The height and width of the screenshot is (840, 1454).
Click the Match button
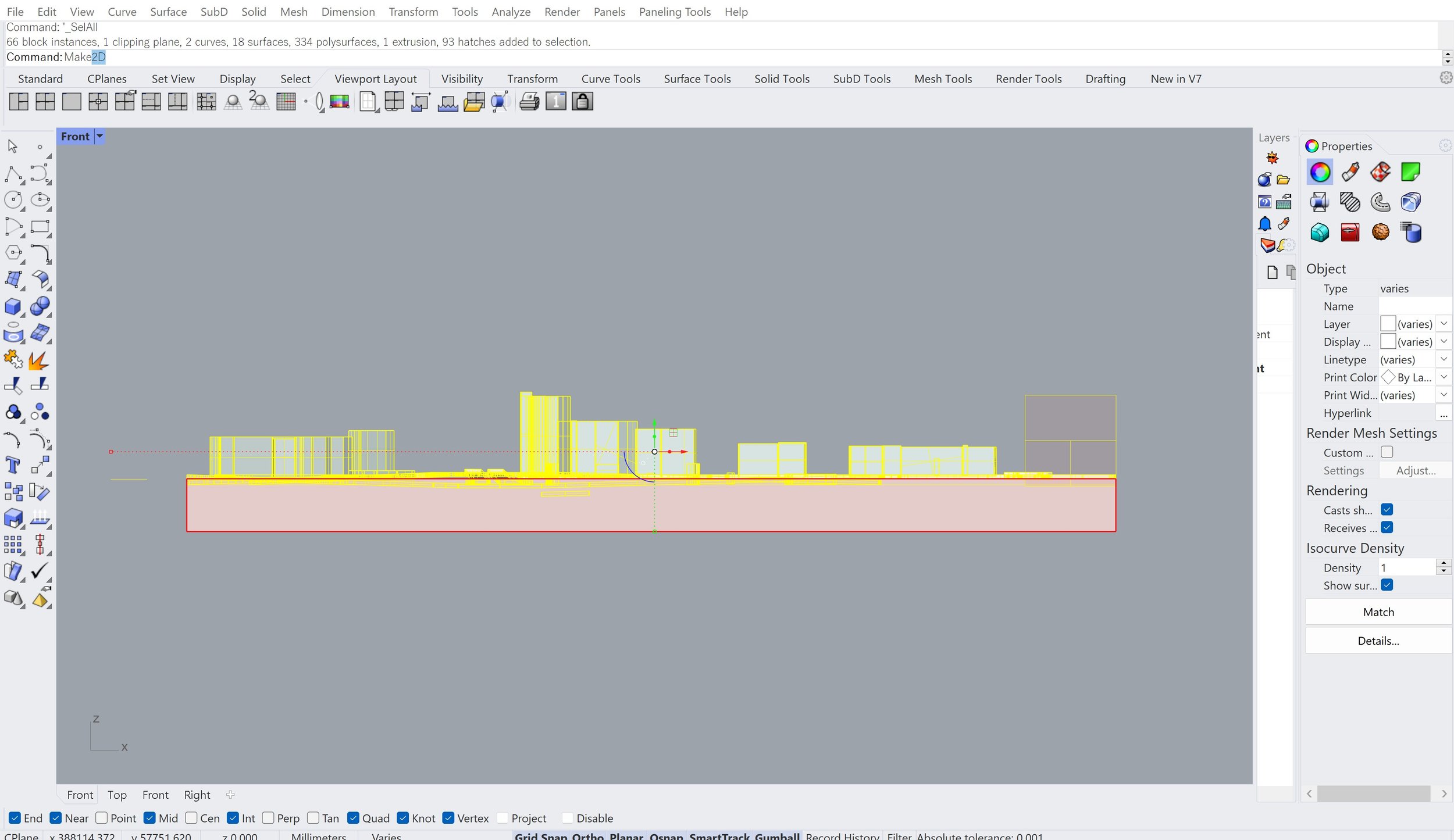coord(1378,612)
